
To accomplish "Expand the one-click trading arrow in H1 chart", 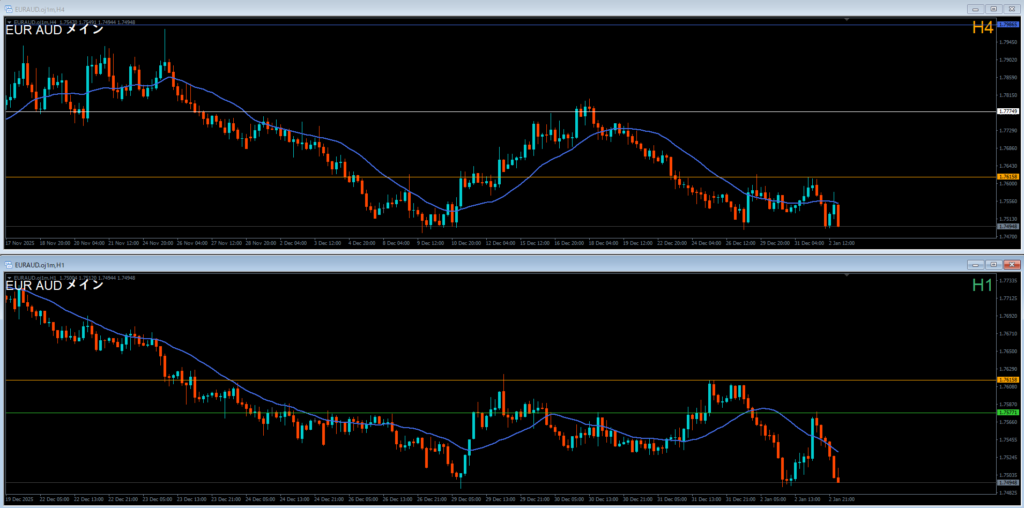I will coord(9,278).
